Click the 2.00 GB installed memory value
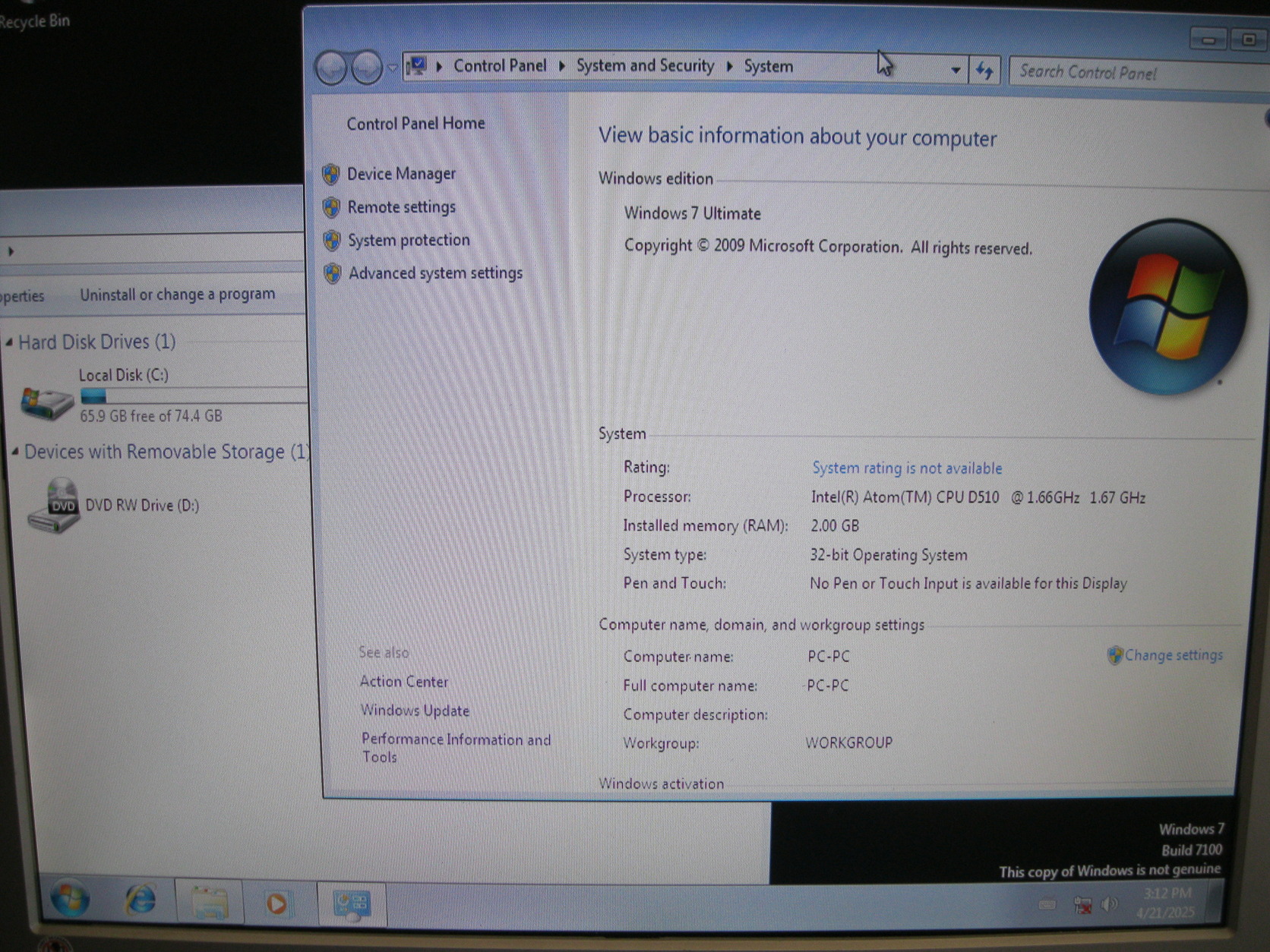The width and height of the screenshot is (1270, 952). pyautogui.click(x=835, y=526)
